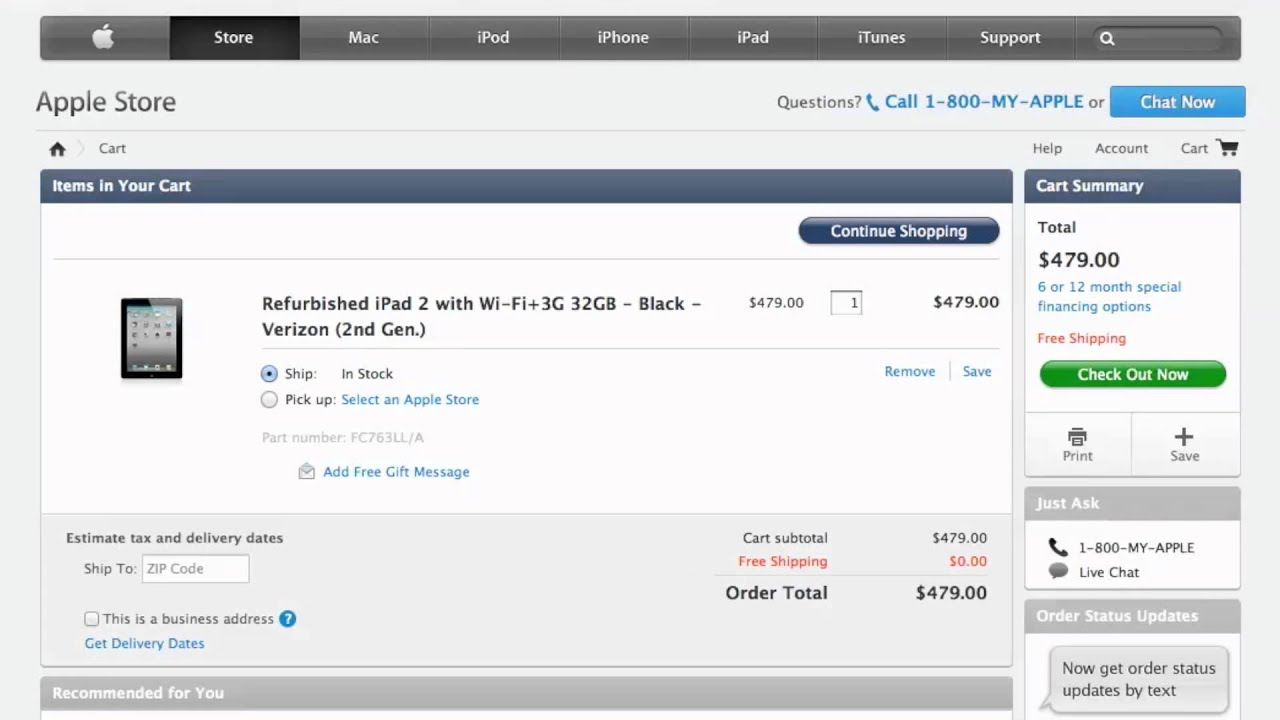Image resolution: width=1280 pixels, height=720 pixels.
Task: Open the shopping cart icon
Action: point(1228,148)
